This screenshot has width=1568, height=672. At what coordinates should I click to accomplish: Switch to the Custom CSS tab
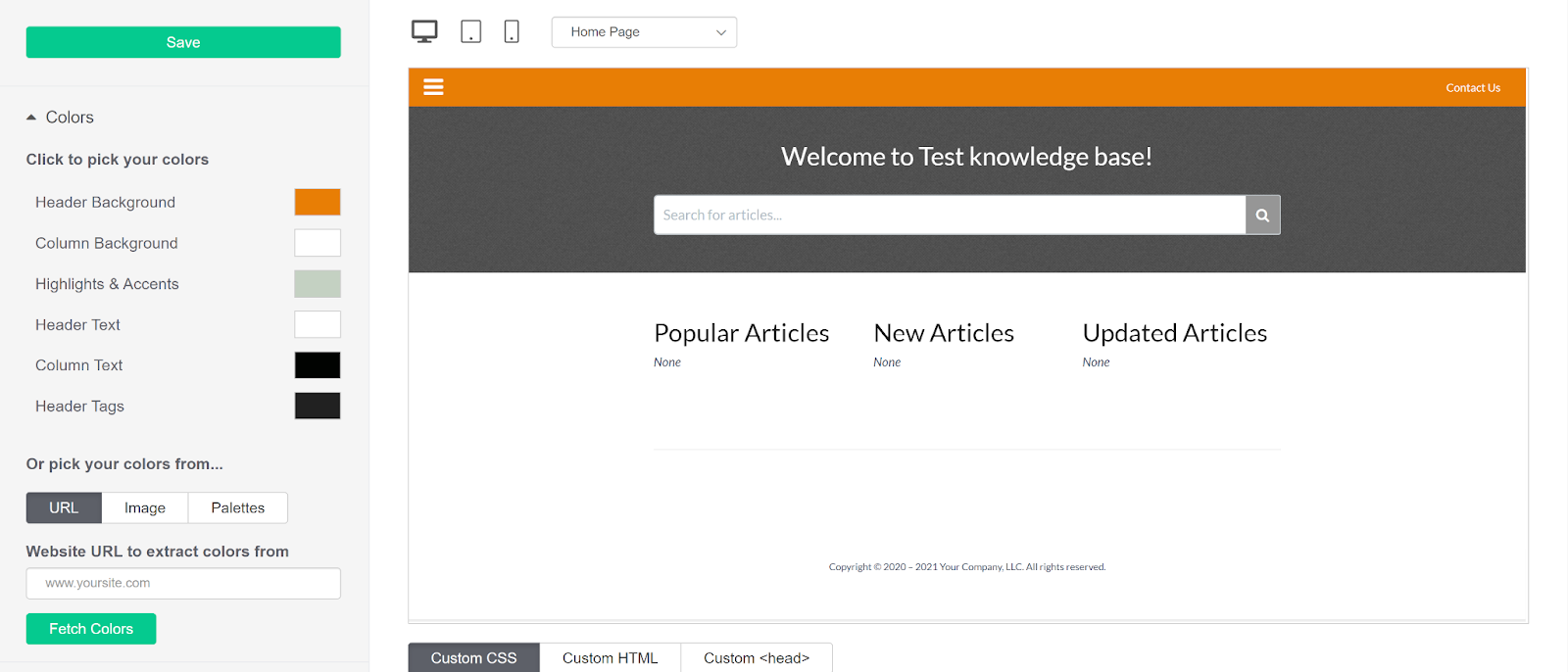coord(473,657)
